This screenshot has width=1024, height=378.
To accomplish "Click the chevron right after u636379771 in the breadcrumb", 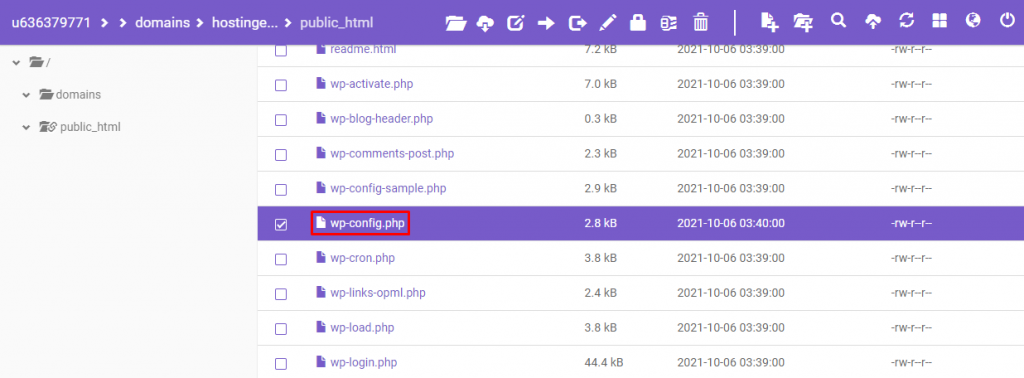I will [x=104, y=24].
